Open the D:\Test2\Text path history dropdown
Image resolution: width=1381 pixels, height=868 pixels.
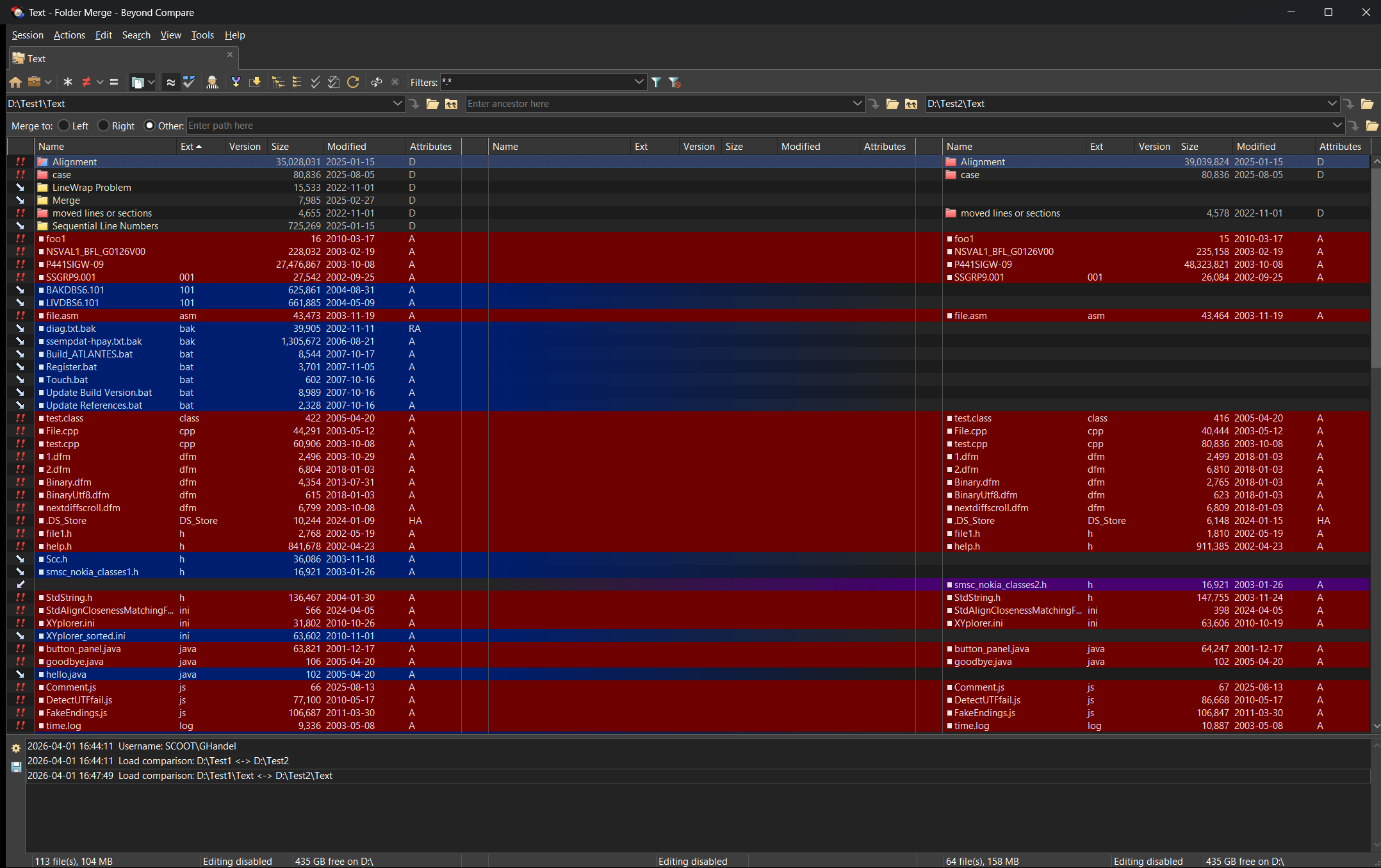click(1332, 104)
